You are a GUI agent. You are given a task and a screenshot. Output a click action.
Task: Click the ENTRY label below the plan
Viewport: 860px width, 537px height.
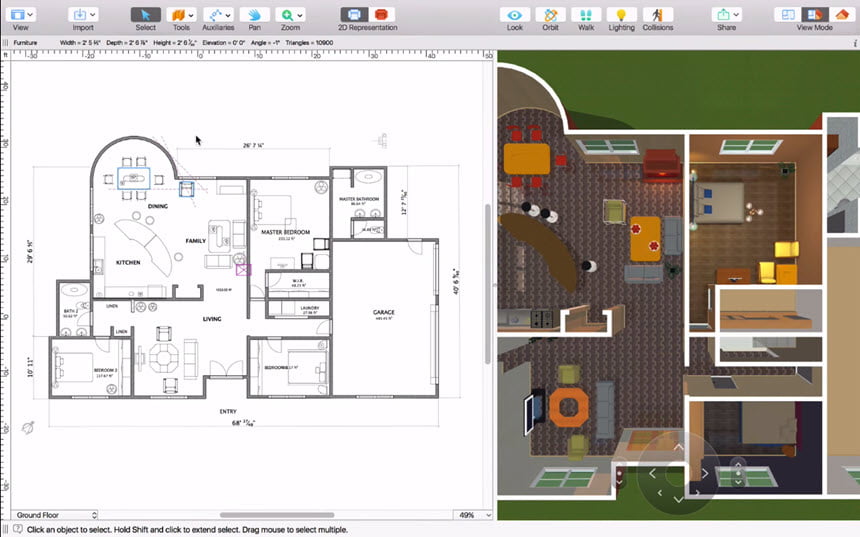[x=228, y=411]
